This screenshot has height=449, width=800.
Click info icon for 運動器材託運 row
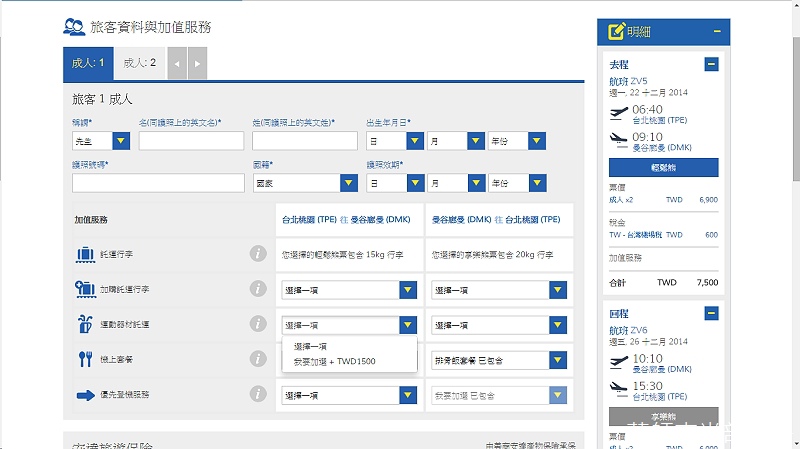[x=258, y=323]
